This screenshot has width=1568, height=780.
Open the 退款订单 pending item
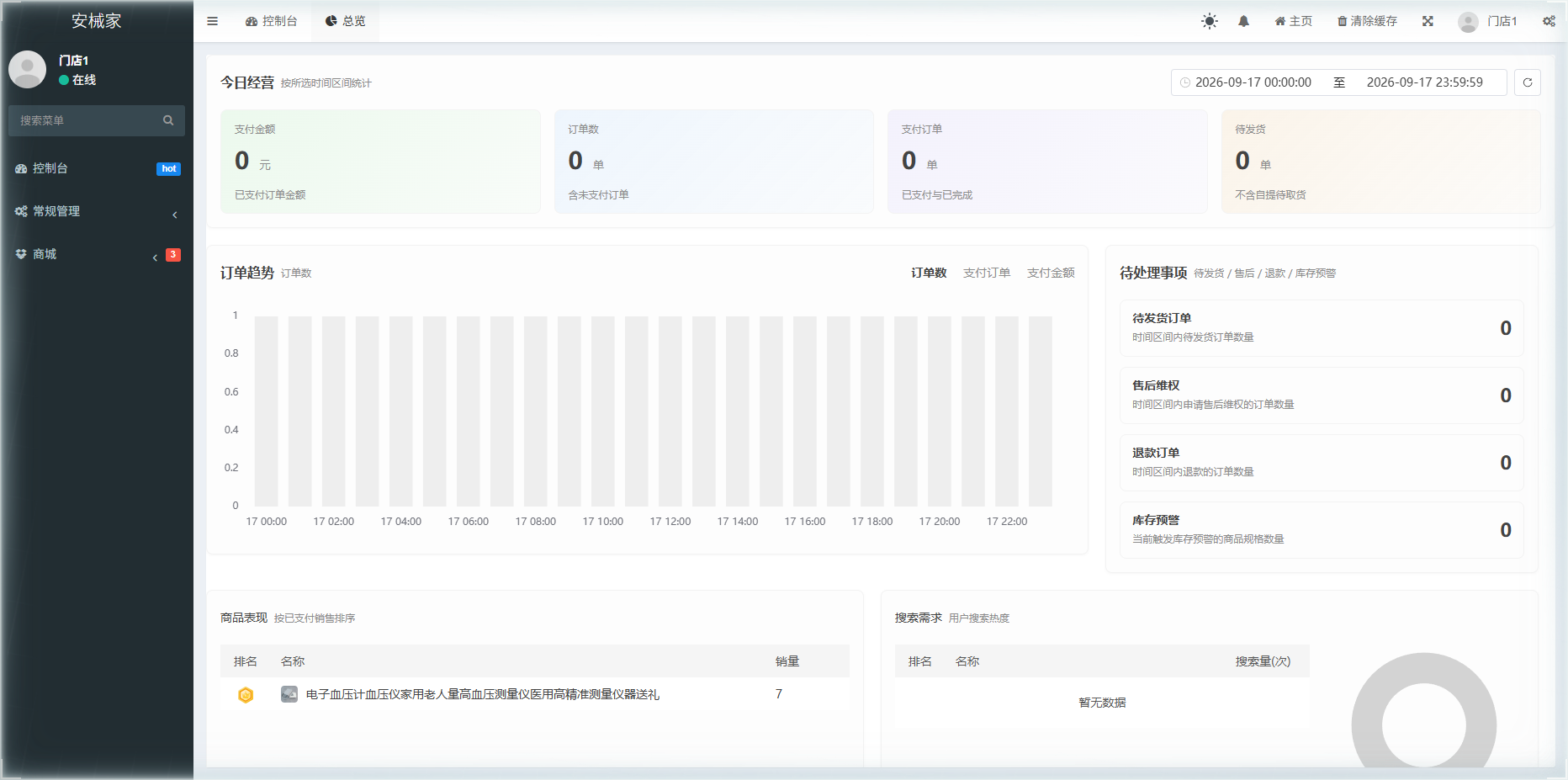pyautogui.click(x=1322, y=463)
